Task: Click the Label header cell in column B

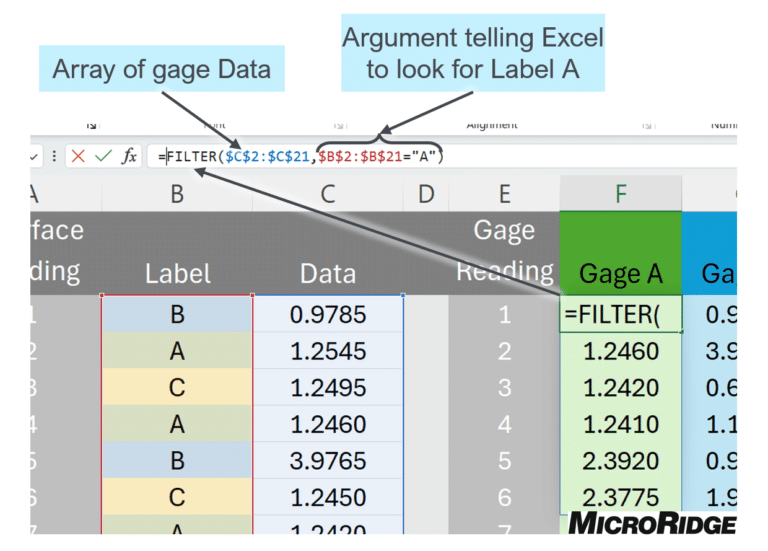Action: coord(177,273)
